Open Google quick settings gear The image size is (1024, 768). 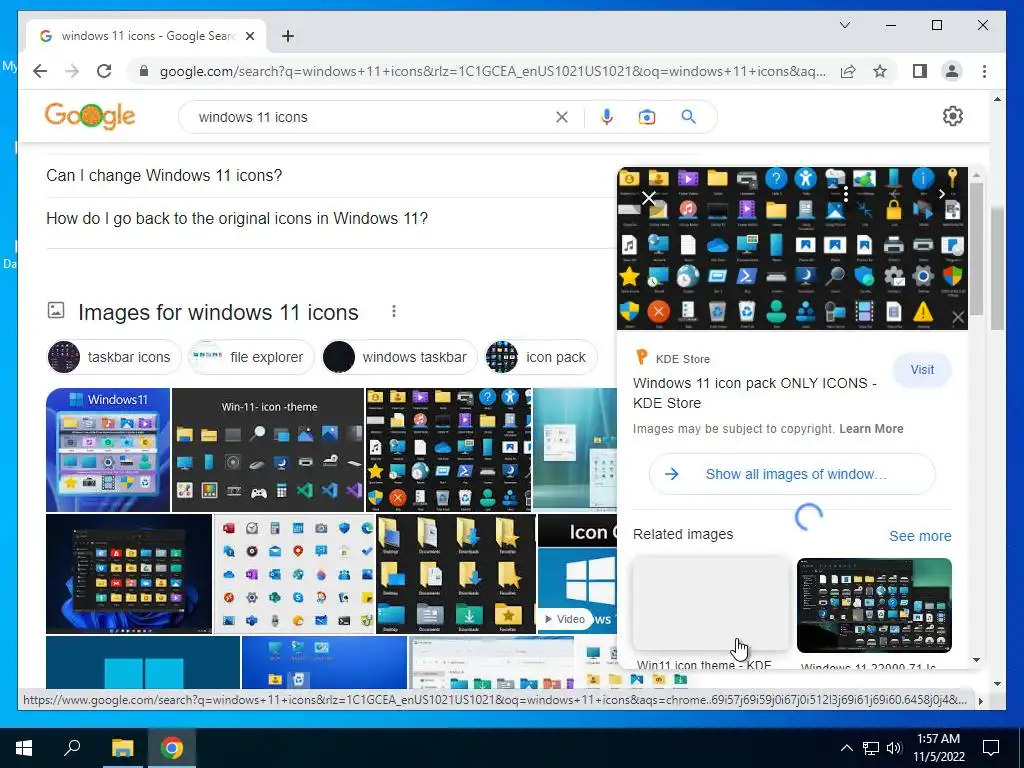[x=953, y=116]
